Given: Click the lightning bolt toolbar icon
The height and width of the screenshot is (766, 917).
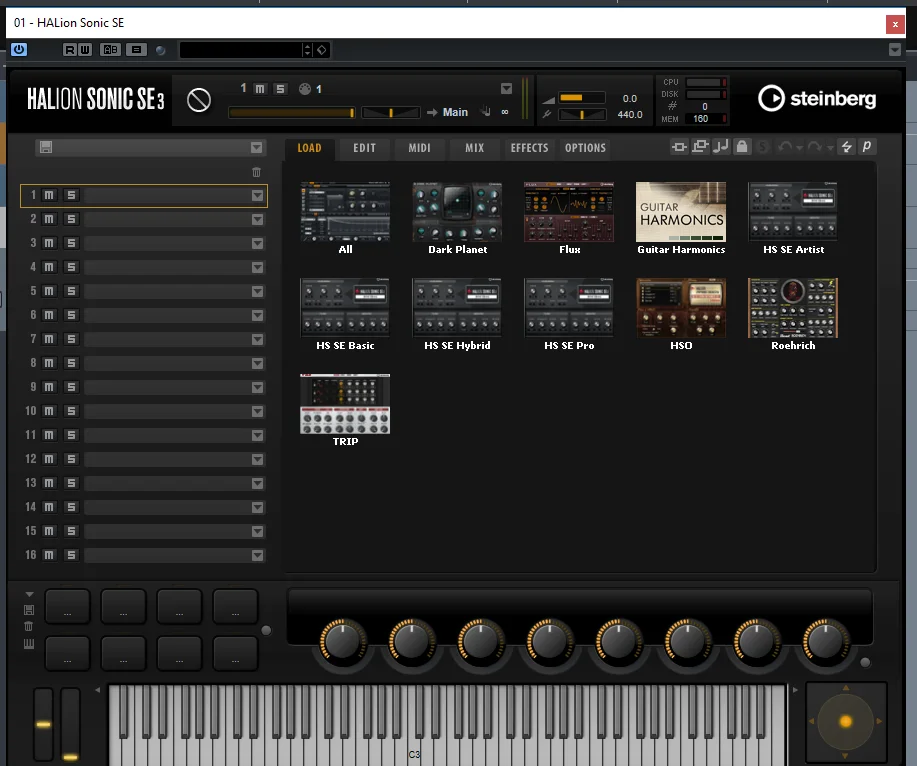Looking at the screenshot, I should pyautogui.click(x=846, y=147).
